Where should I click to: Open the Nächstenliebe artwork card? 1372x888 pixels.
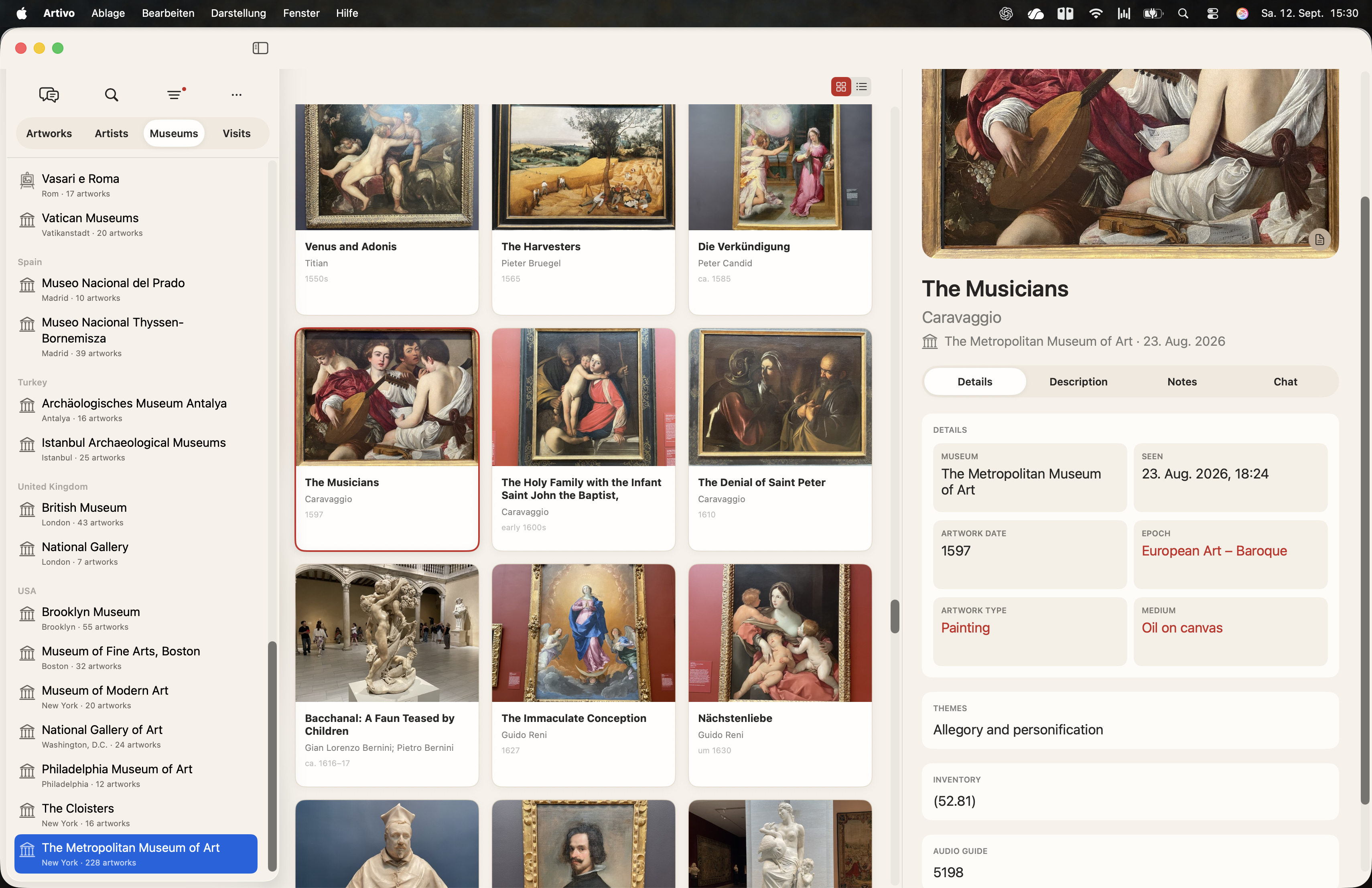pos(780,675)
